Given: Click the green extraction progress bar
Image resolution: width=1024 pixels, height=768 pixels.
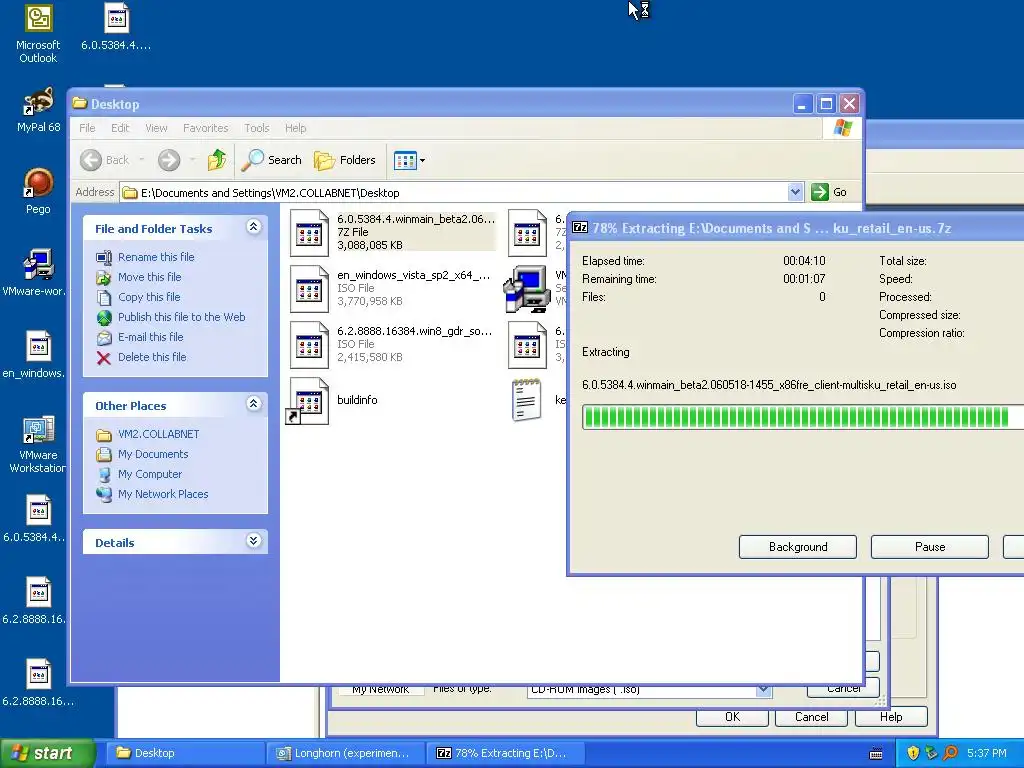Looking at the screenshot, I should click(803, 417).
